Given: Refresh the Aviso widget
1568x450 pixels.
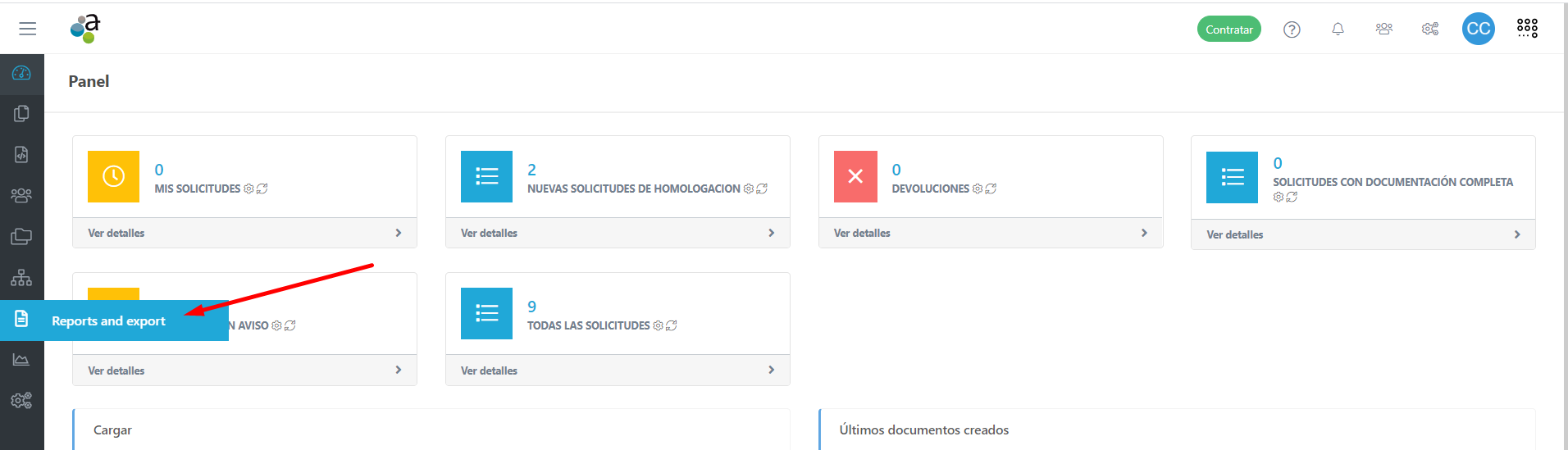Looking at the screenshot, I should pyautogui.click(x=290, y=325).
